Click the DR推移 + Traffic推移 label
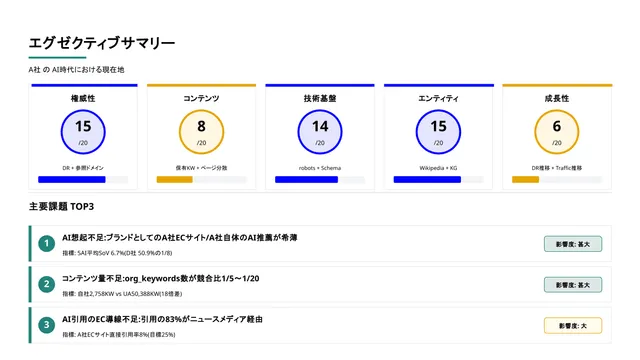 point(557,168)
